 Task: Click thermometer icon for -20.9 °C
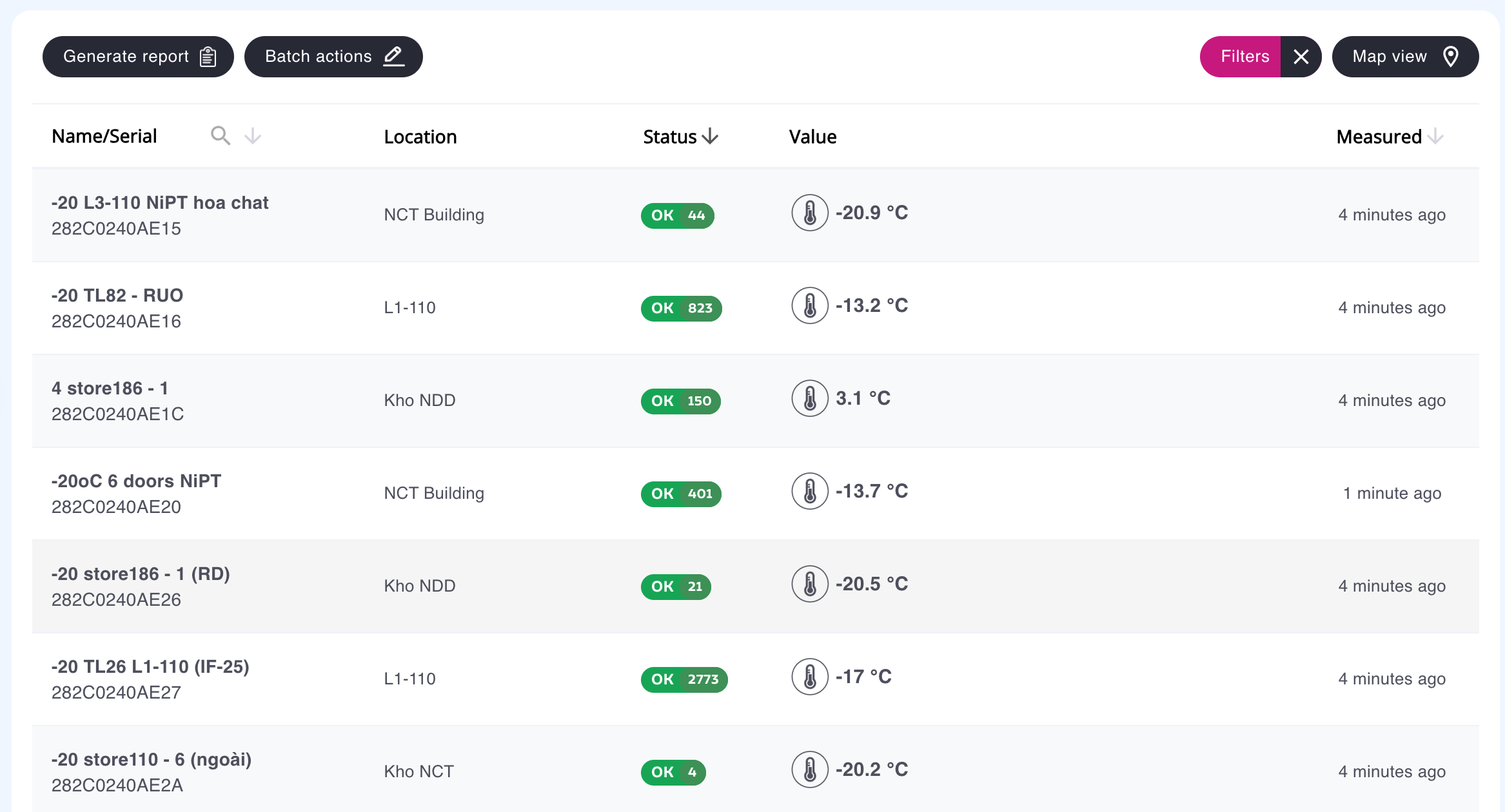point(810,213)
